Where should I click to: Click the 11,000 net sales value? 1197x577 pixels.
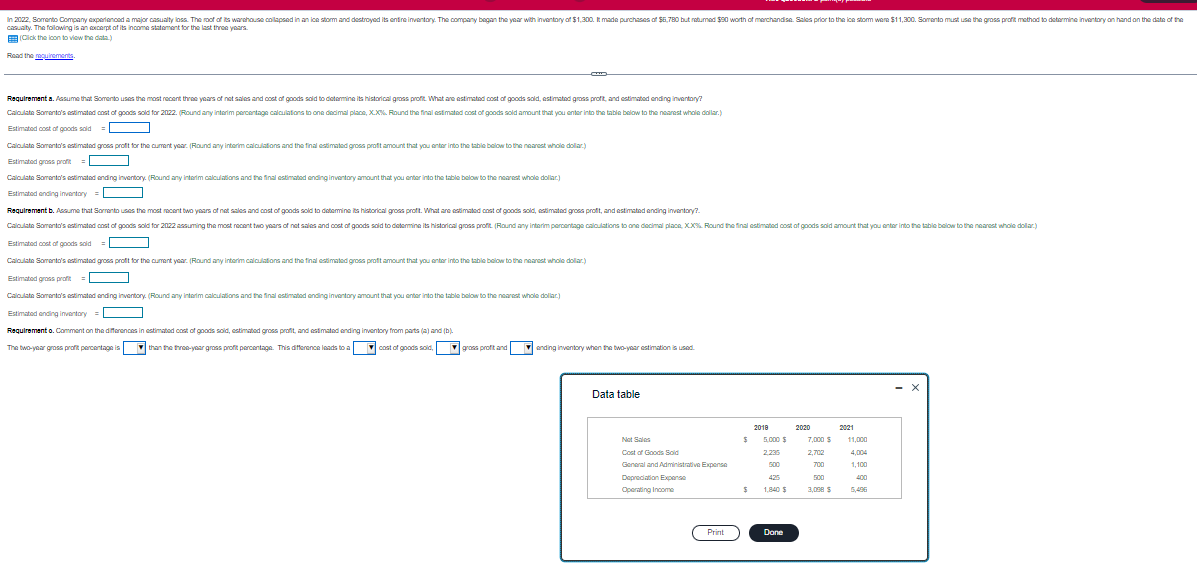point(857,440)
